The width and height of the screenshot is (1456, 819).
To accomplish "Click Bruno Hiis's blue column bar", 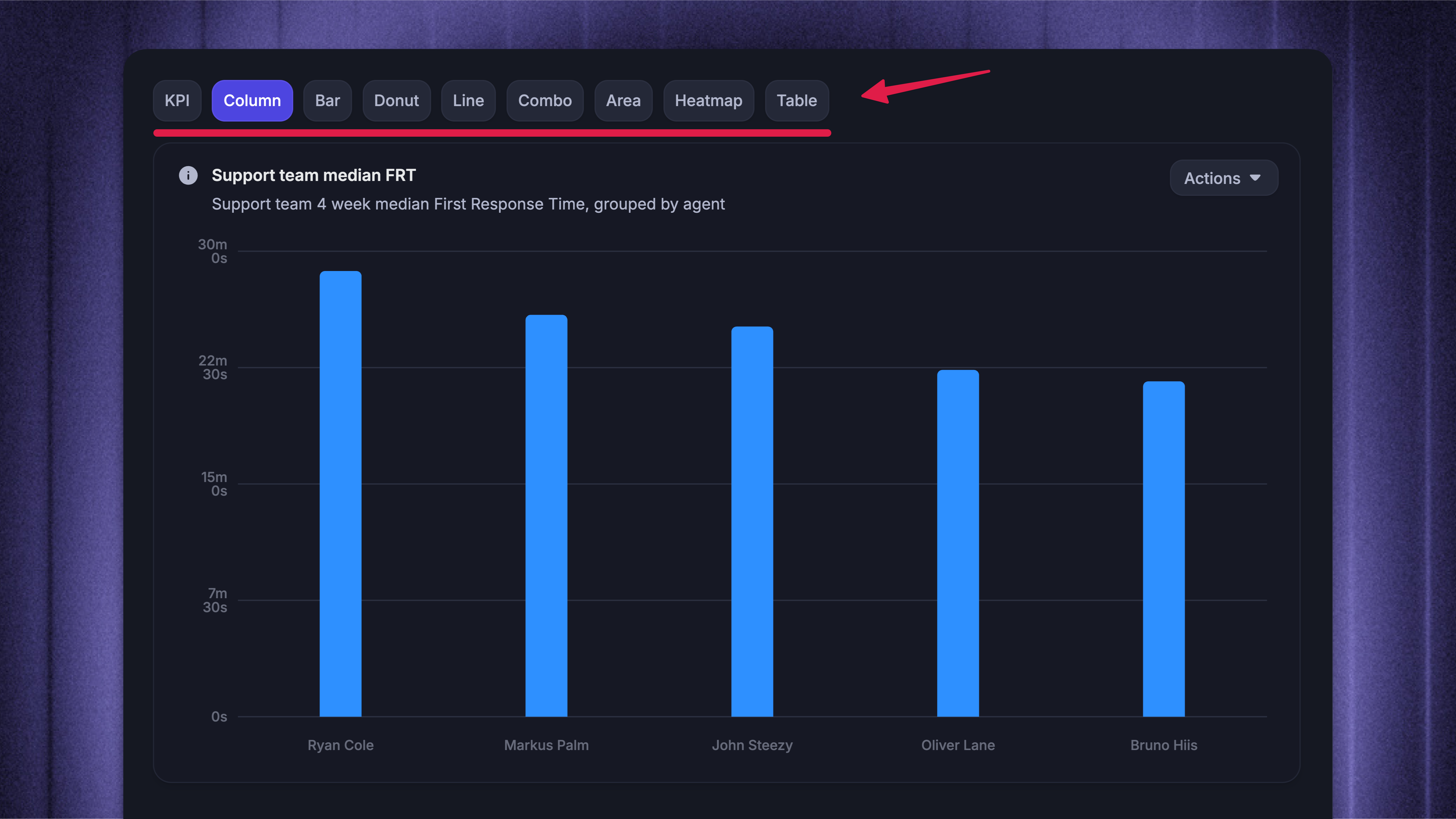I will pos(1163,549).
